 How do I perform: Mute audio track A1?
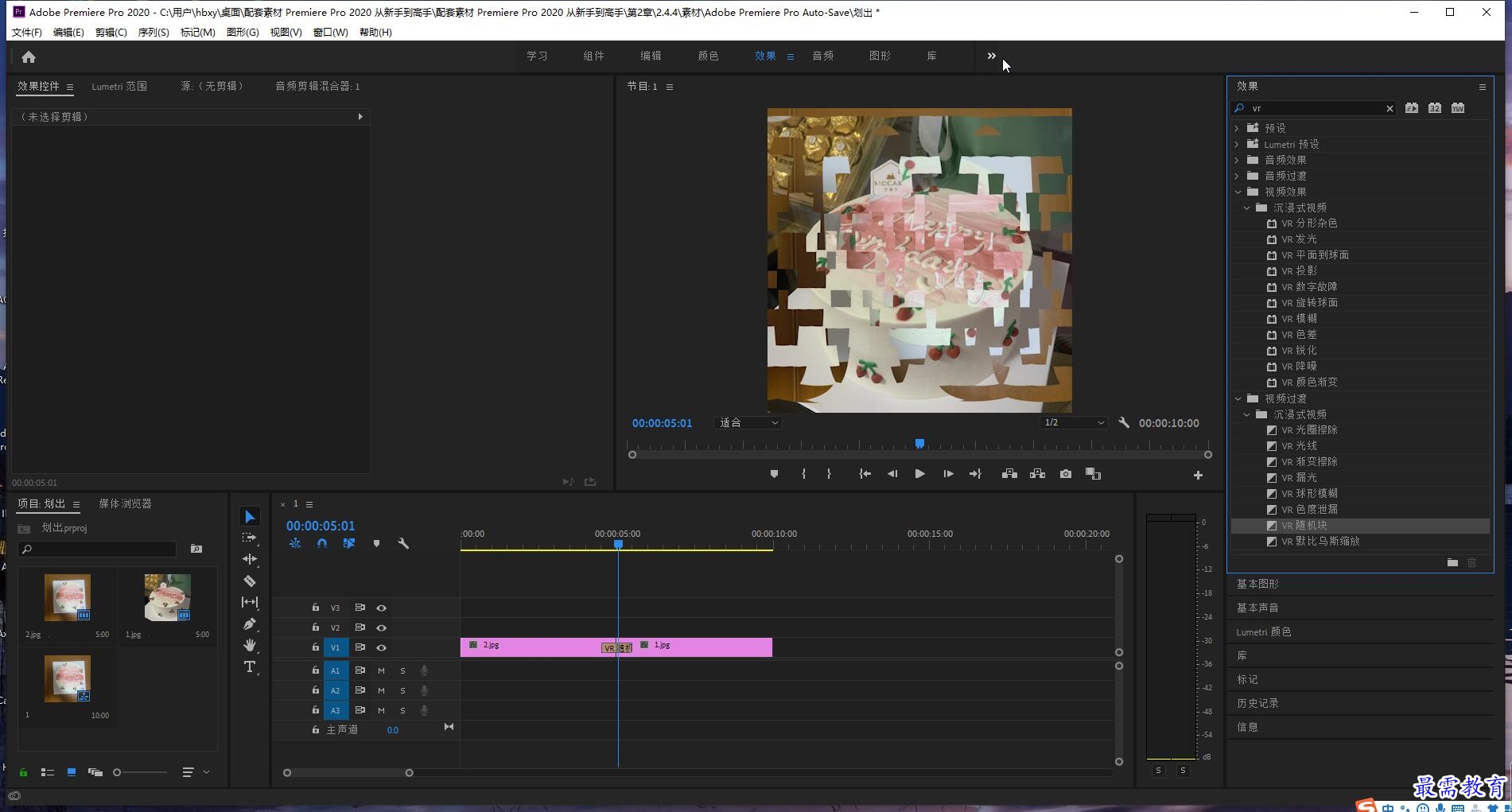coord(381,670)
